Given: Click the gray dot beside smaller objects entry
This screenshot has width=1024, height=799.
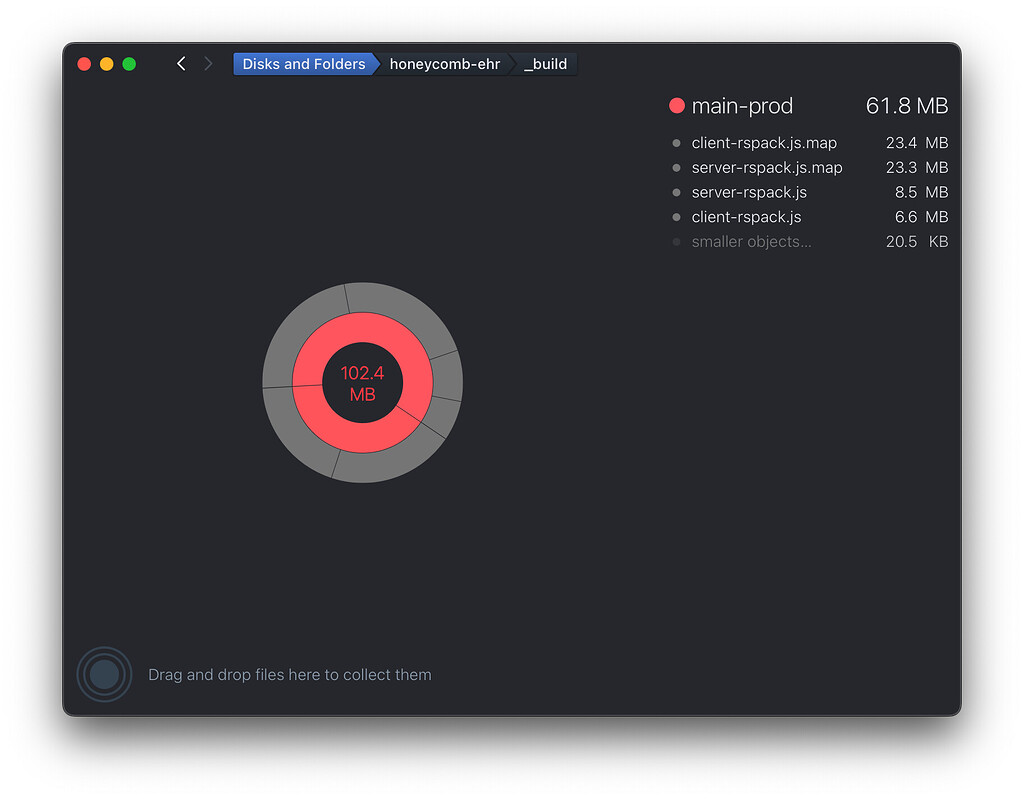Looking at the screenshot, I should coord(676,241).
